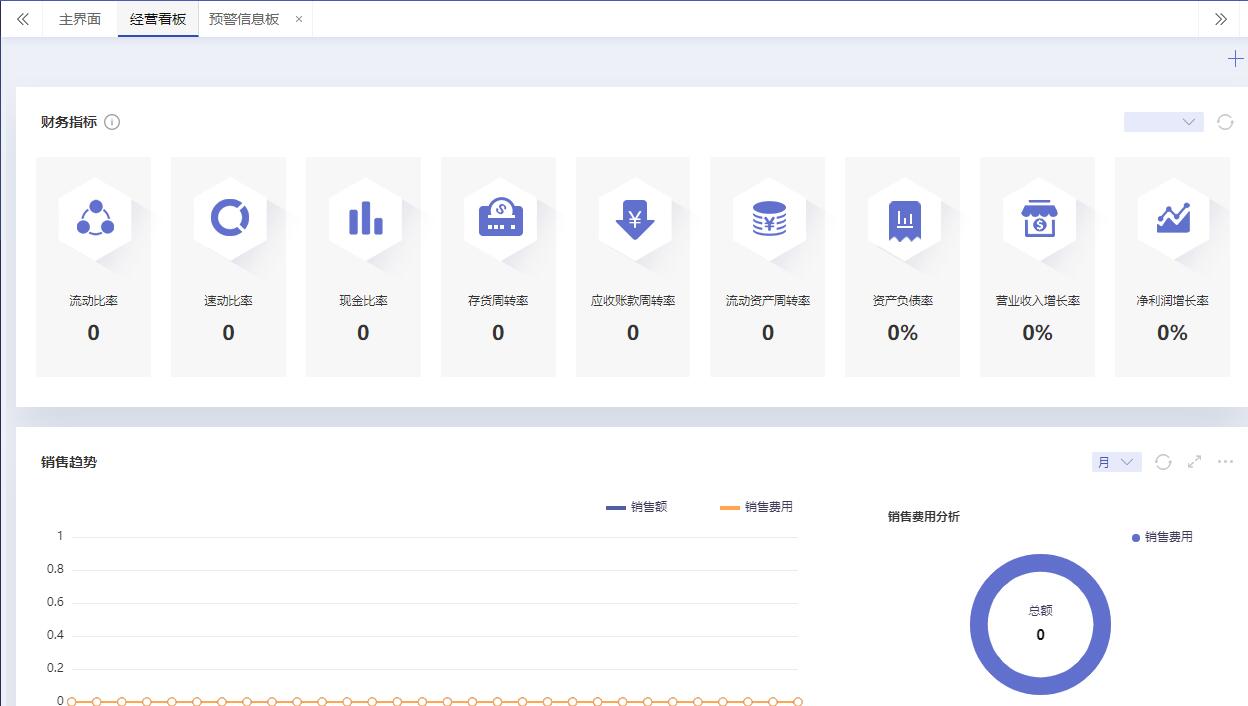Click the 0% value under 净利润增长率

1172,333
